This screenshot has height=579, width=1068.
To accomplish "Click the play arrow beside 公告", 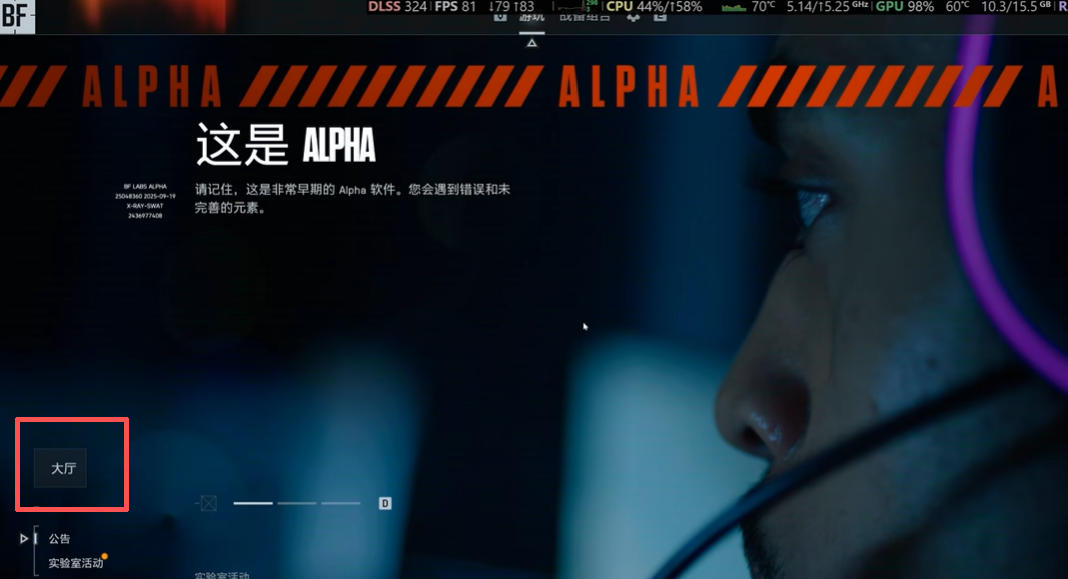I will pos(24,539).
